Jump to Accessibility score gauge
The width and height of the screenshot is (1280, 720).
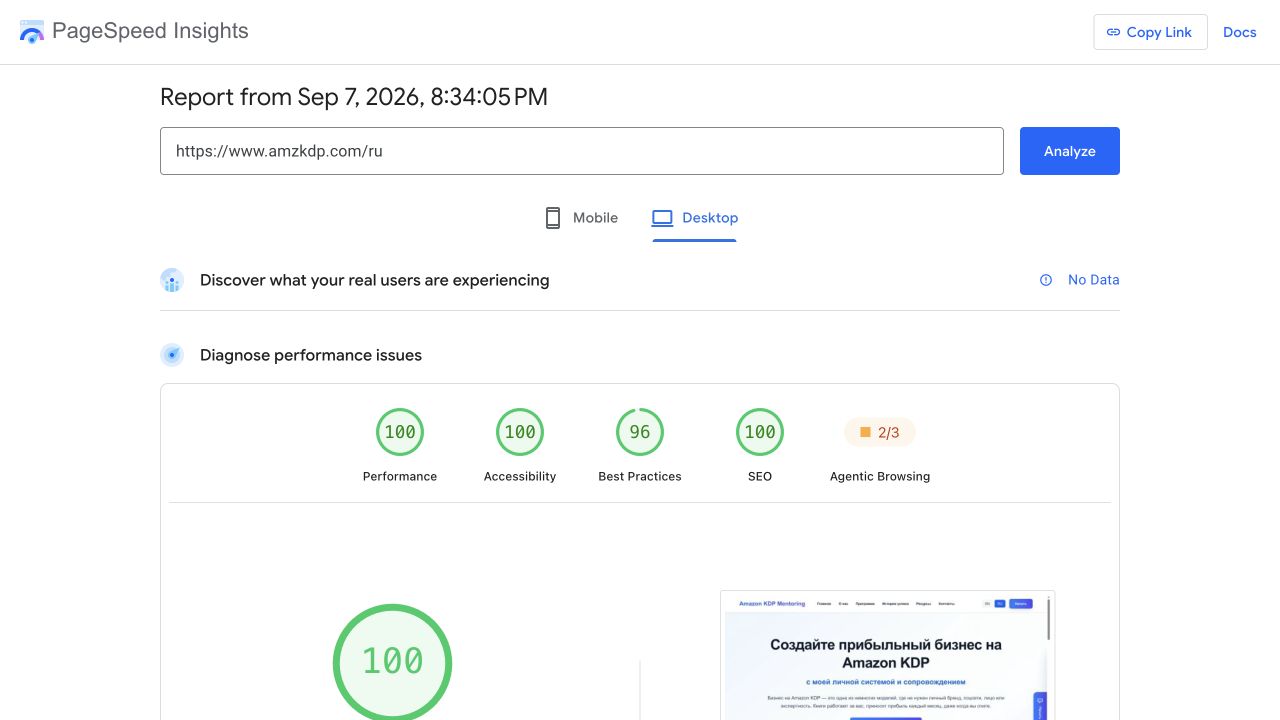(x=520, y=432)
